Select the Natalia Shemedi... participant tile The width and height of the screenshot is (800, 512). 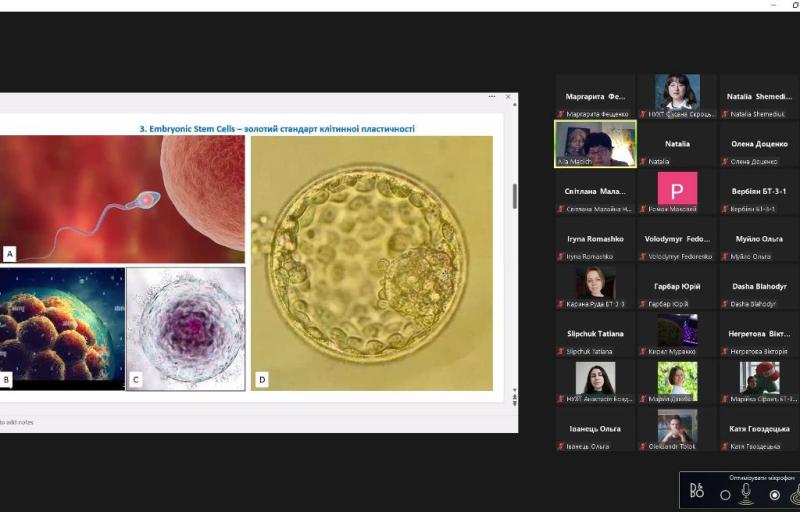[x=759, y=97]
